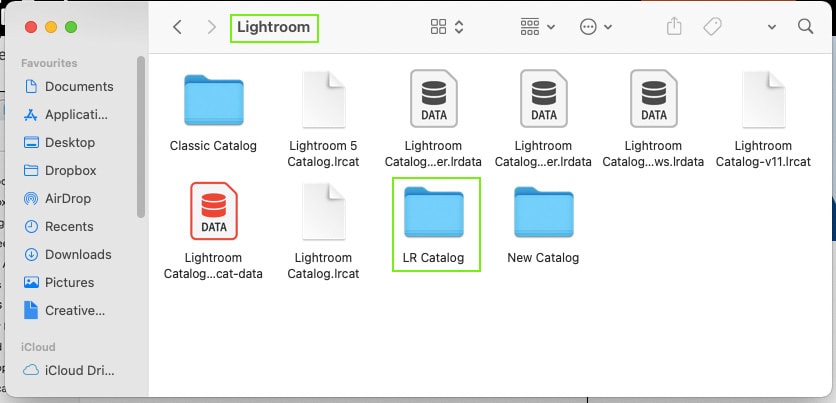Maximize the Finder window with green button
Screen dimensions: 836x403
pos(71,27)
